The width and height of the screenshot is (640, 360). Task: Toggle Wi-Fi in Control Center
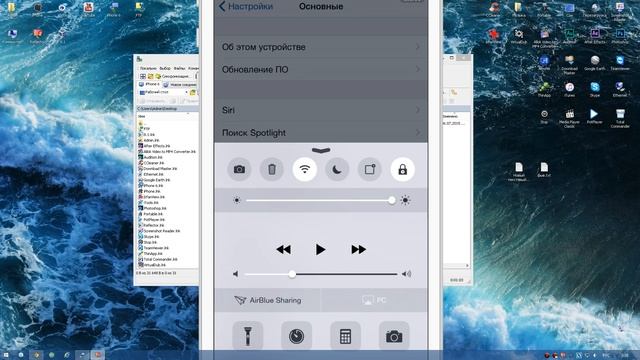pos(304,169)
